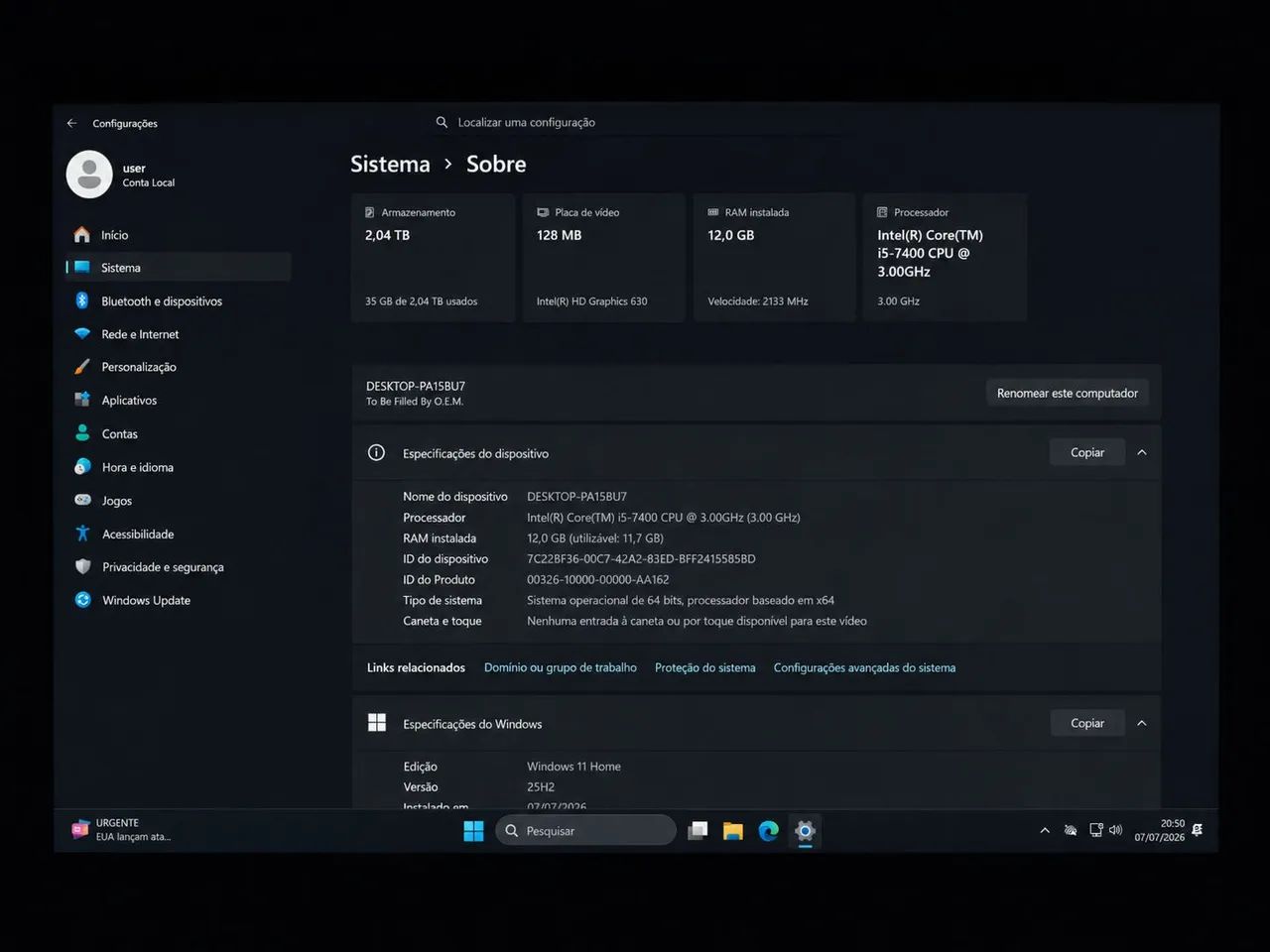Image resolution: width=1270 pixels, height=952 pixels.
Task: Select Personalização menu label
Action: click(139, 367)
